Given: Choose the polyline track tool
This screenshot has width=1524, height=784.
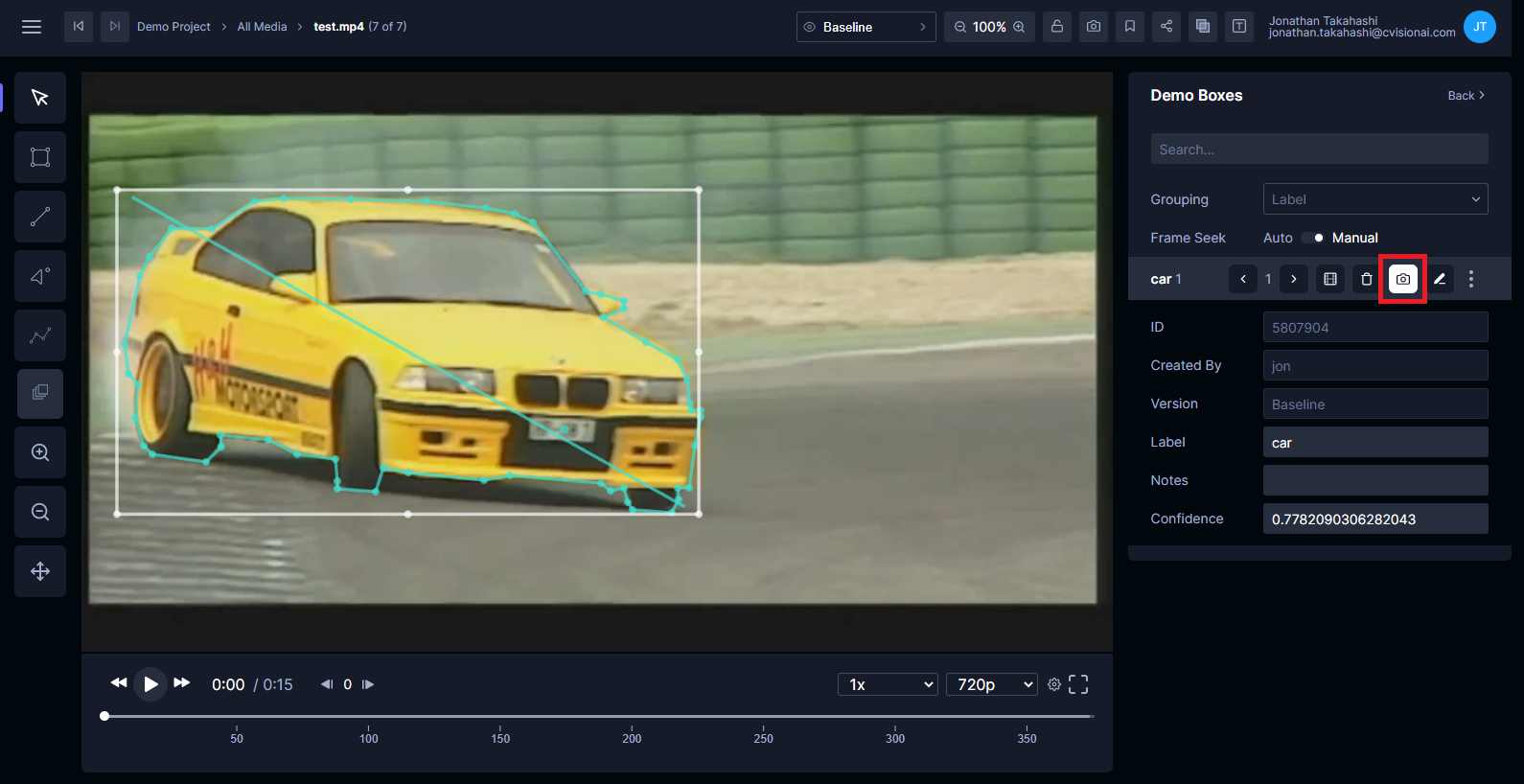Looking at the screenshot, I should [40, 335].
